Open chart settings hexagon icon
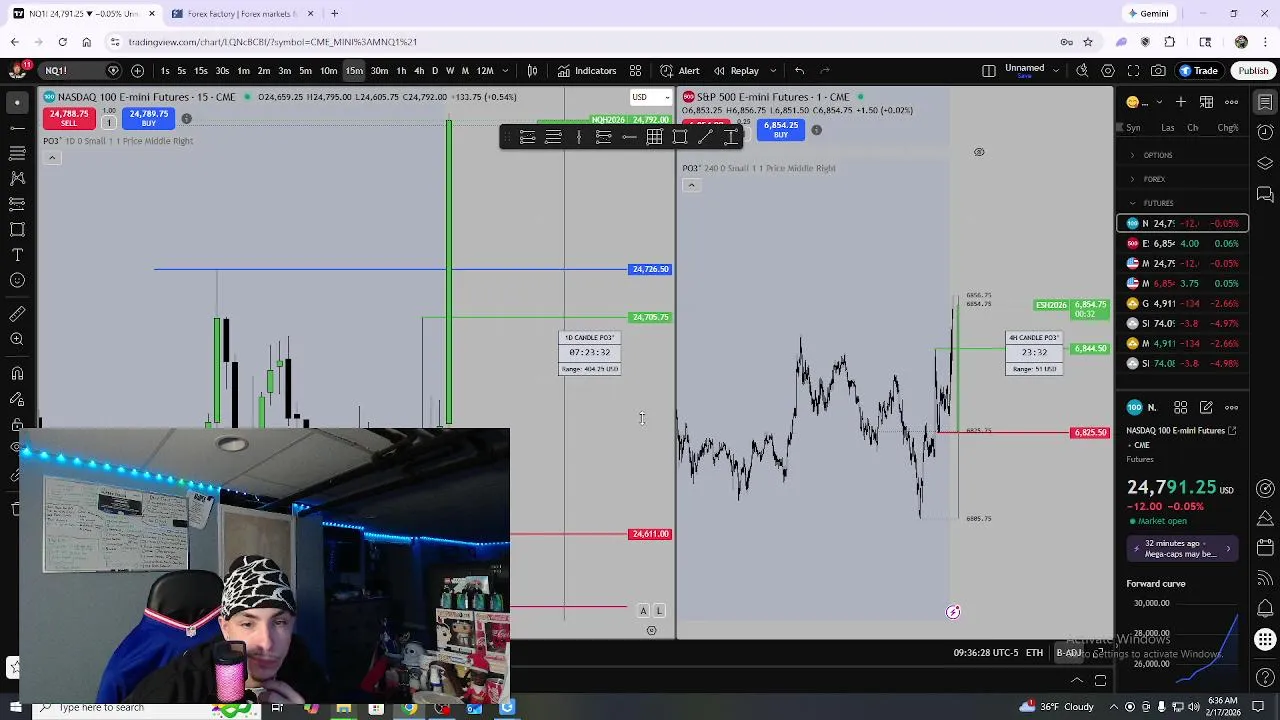Viewport: 1280px width, 720px height. tap(1108, 71)
